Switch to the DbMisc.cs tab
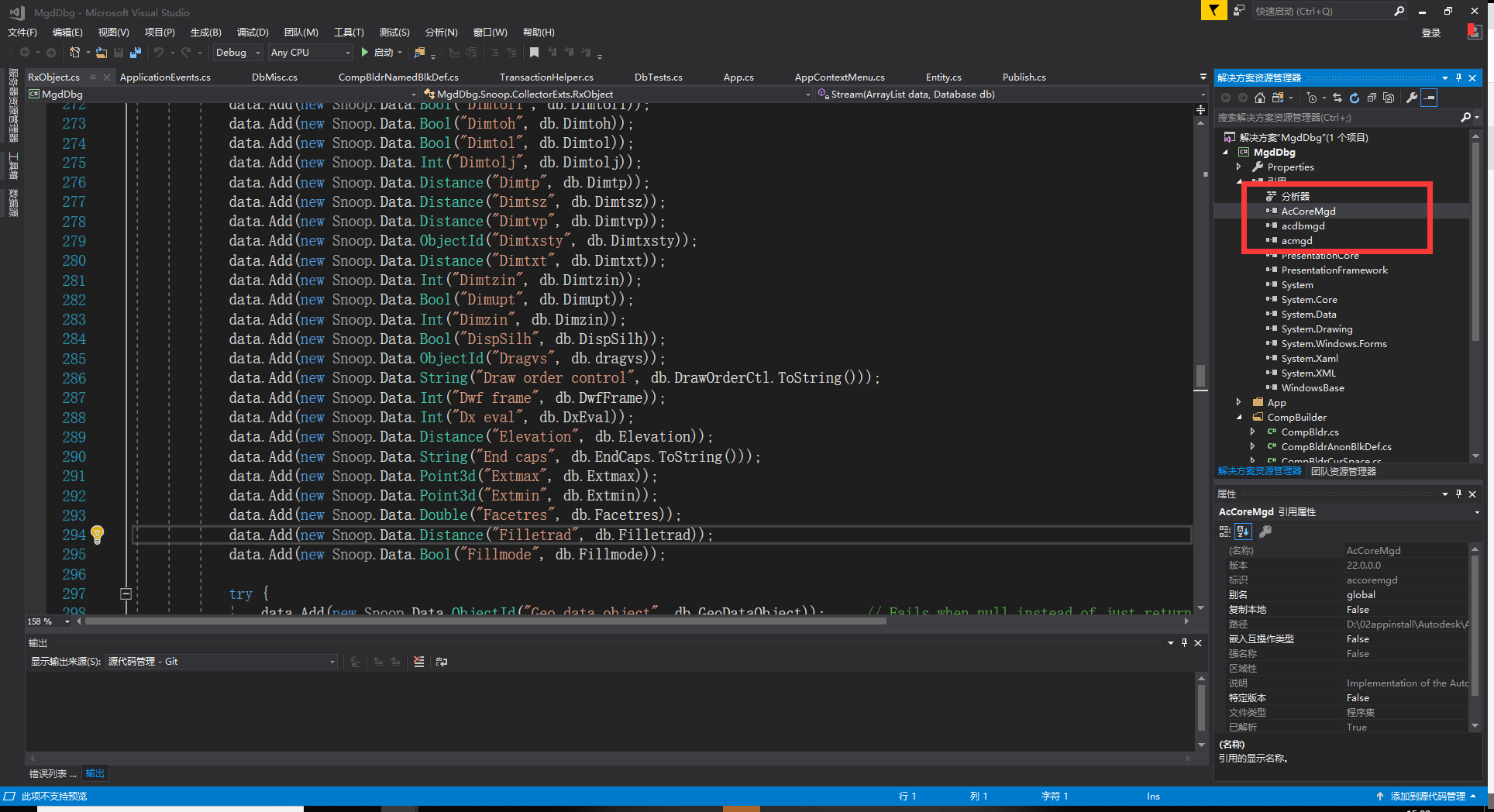 point(274,77)
